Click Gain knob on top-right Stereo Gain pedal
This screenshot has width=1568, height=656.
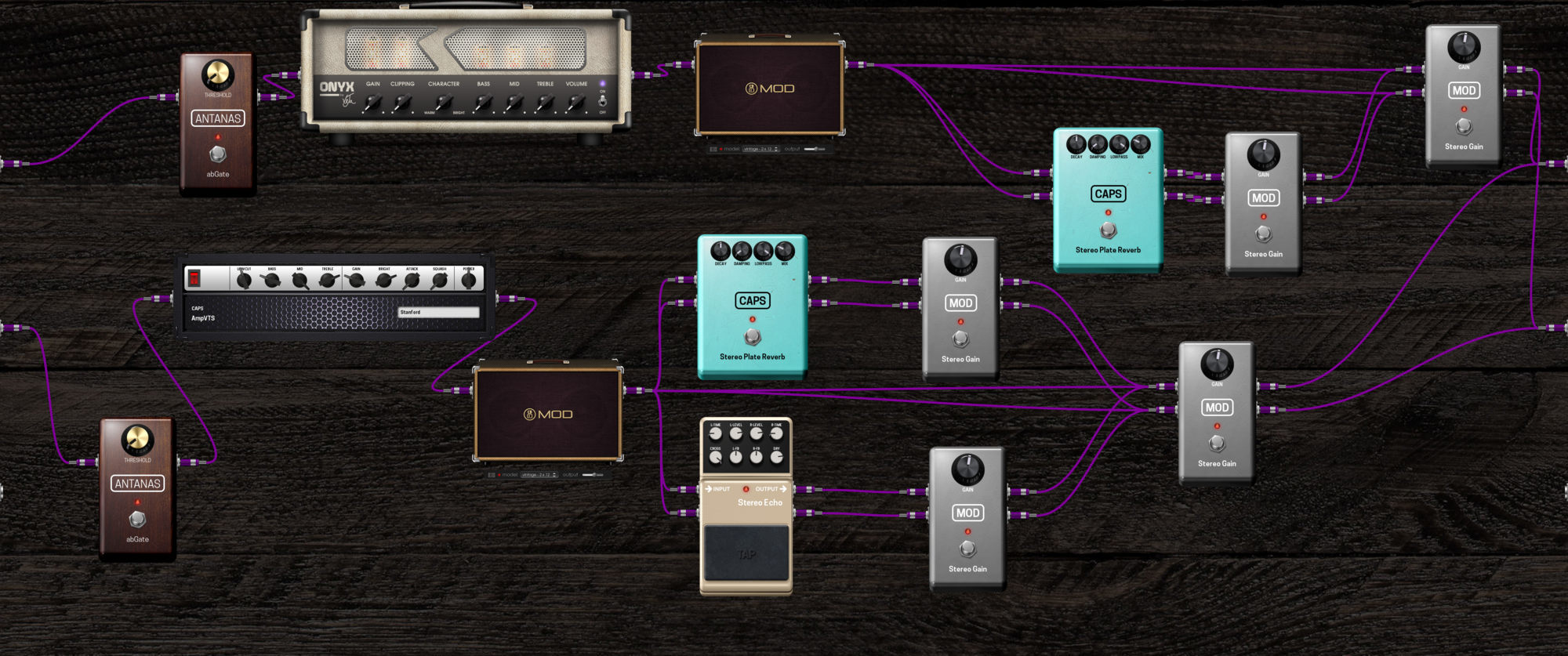click(x=1464, y=47)
